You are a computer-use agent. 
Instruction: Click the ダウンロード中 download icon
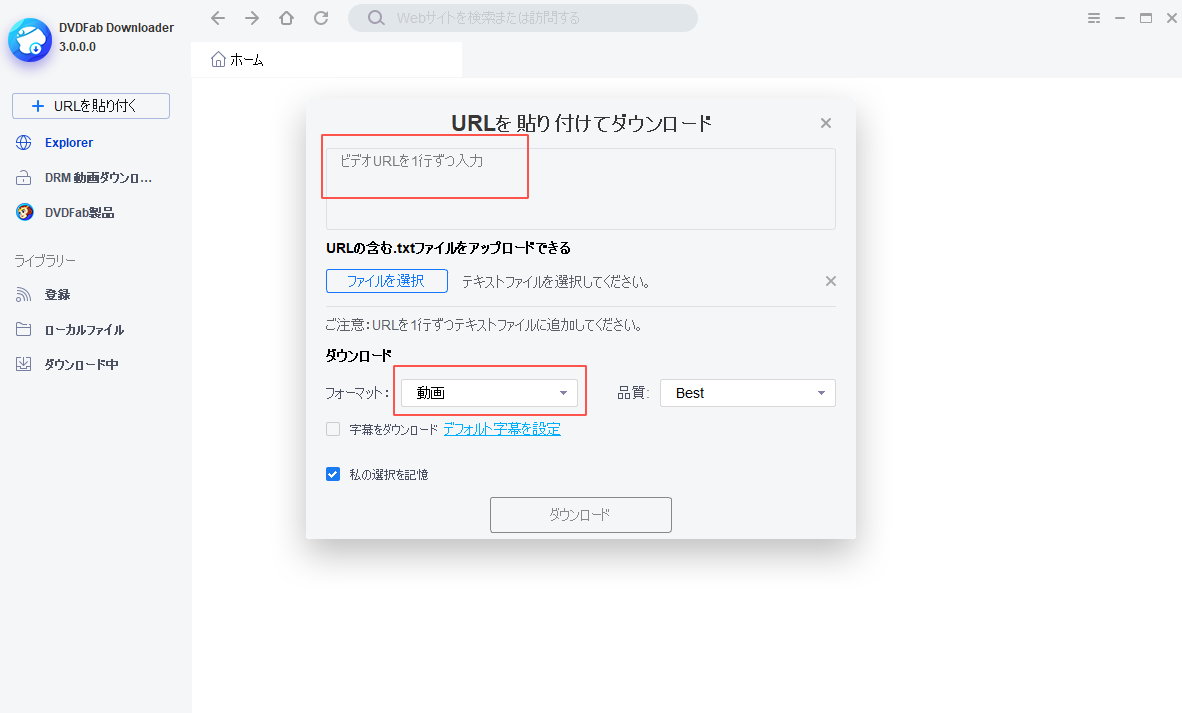click(23, 364)
